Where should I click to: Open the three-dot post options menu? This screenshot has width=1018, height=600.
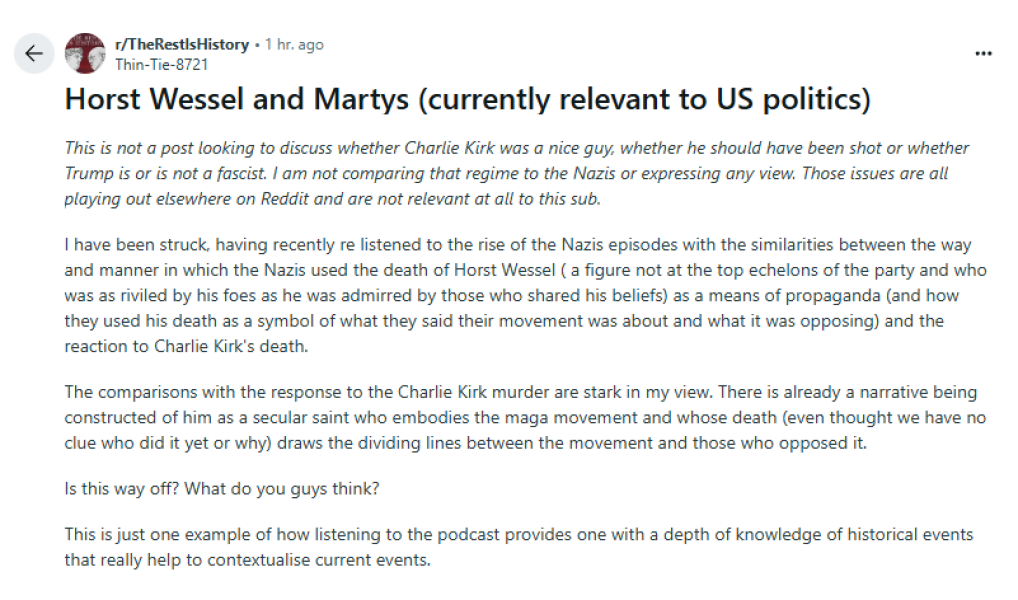pos(983,53)
